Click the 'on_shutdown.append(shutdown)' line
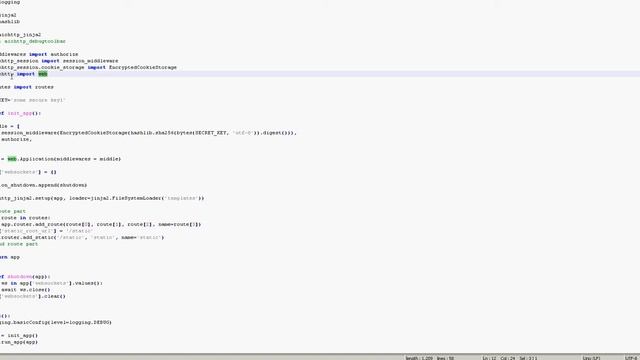The height and width of the screenshot is (360, 640). click(x=44, y=185)
